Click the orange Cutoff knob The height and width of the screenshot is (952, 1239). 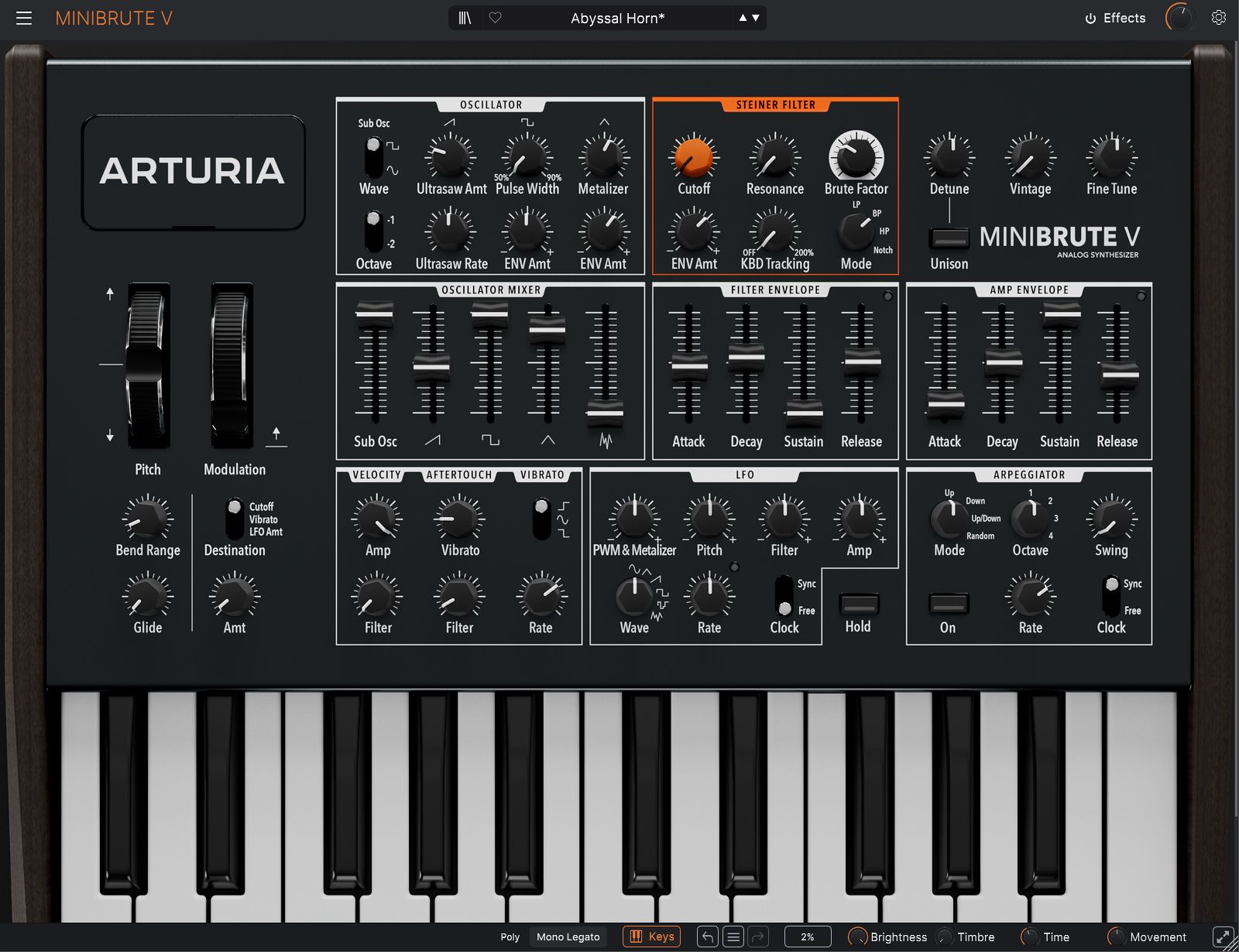[x=693, y=156]
